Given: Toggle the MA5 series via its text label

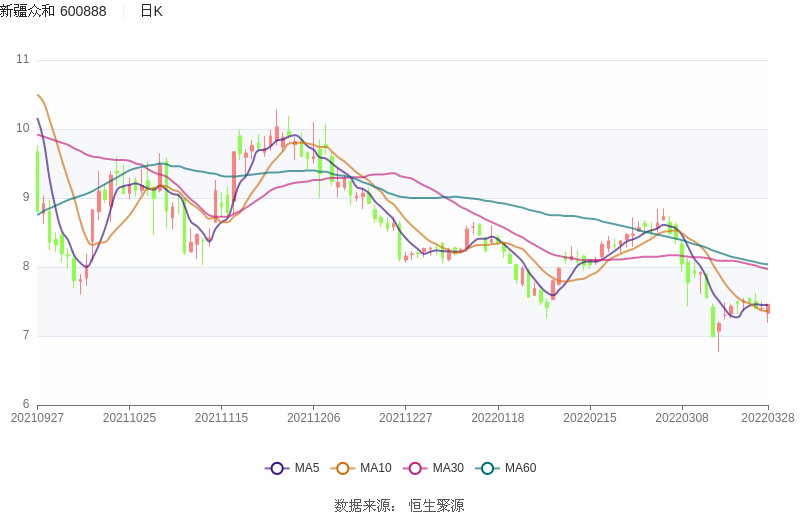Looking at the screenshot, I should [307, 468].
